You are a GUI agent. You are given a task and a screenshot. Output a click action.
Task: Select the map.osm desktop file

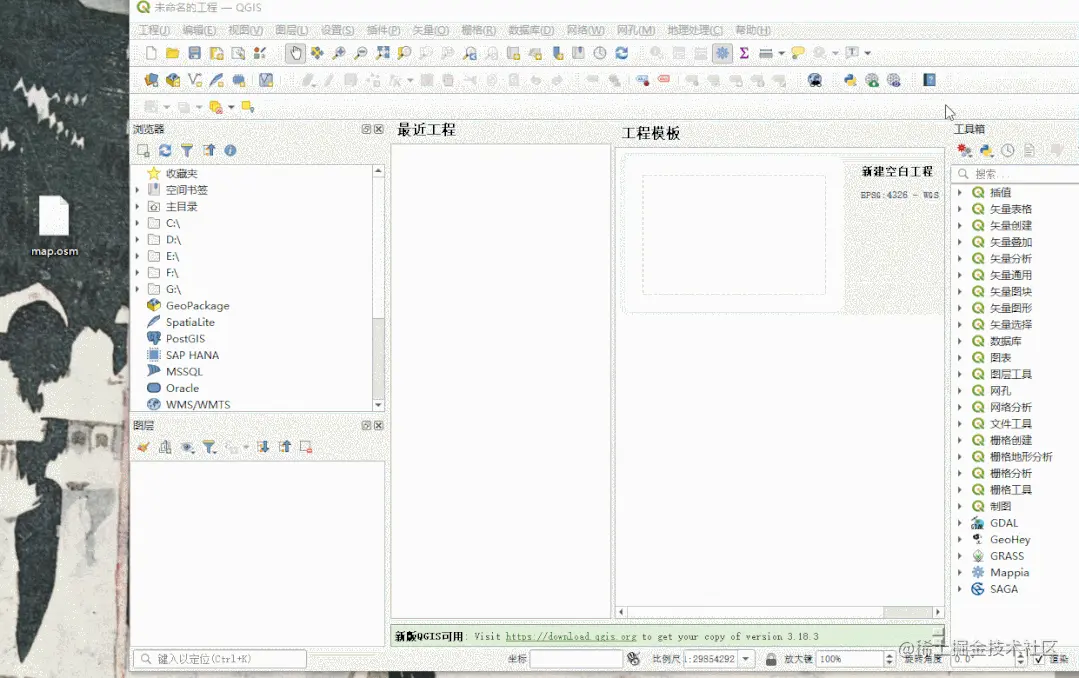[54, 226]
